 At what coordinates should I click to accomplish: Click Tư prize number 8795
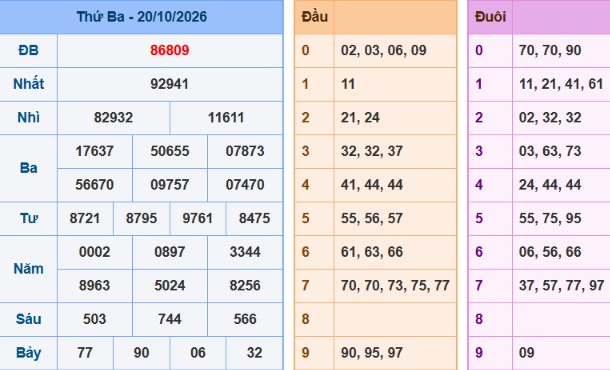click(x=141, y=218)
